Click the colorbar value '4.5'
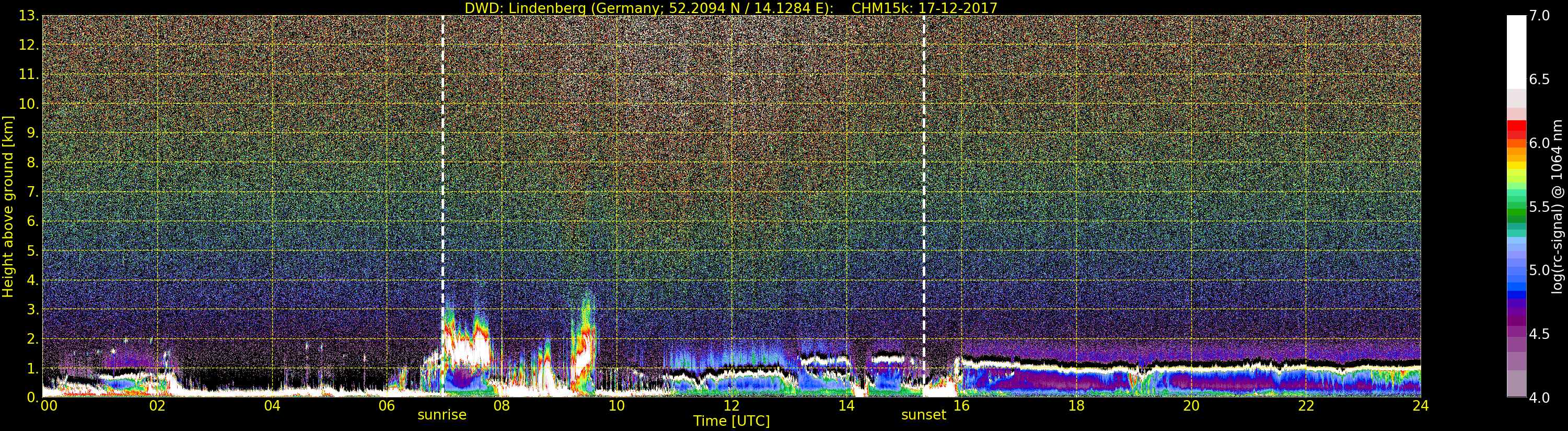 click(x=1539, y=334)
